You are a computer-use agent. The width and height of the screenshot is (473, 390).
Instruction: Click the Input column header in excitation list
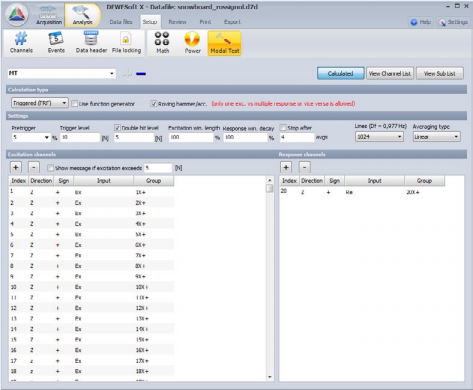104,181
